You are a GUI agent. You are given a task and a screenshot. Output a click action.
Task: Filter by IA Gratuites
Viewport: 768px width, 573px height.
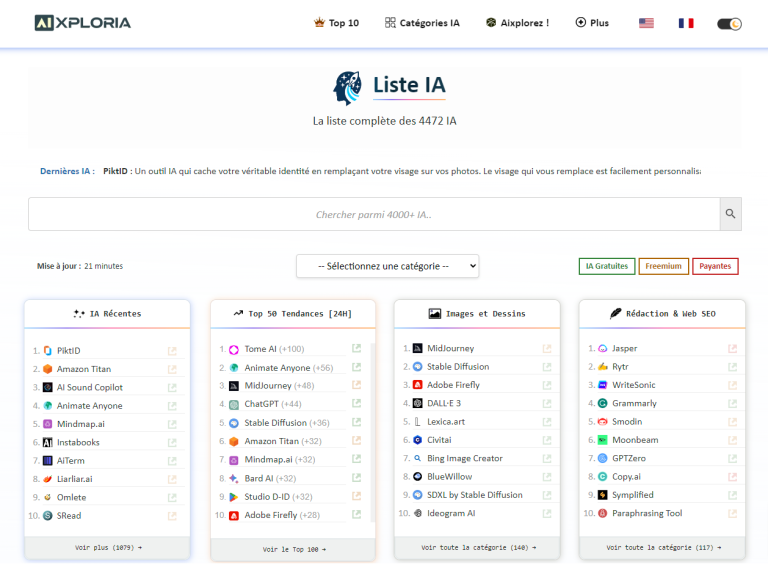(607, 266)
